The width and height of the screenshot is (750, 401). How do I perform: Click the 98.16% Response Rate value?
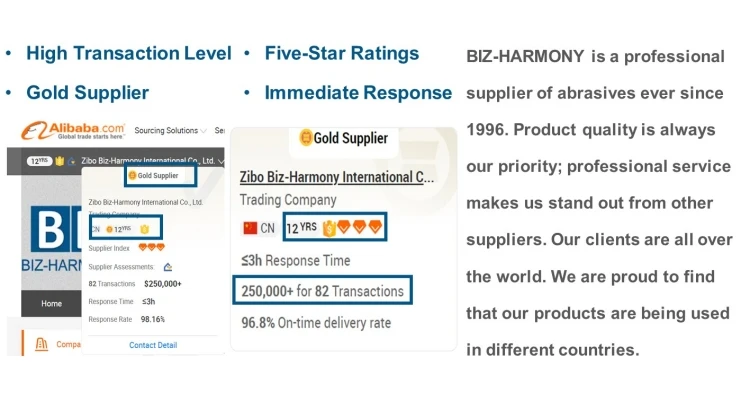pos(153,319)
